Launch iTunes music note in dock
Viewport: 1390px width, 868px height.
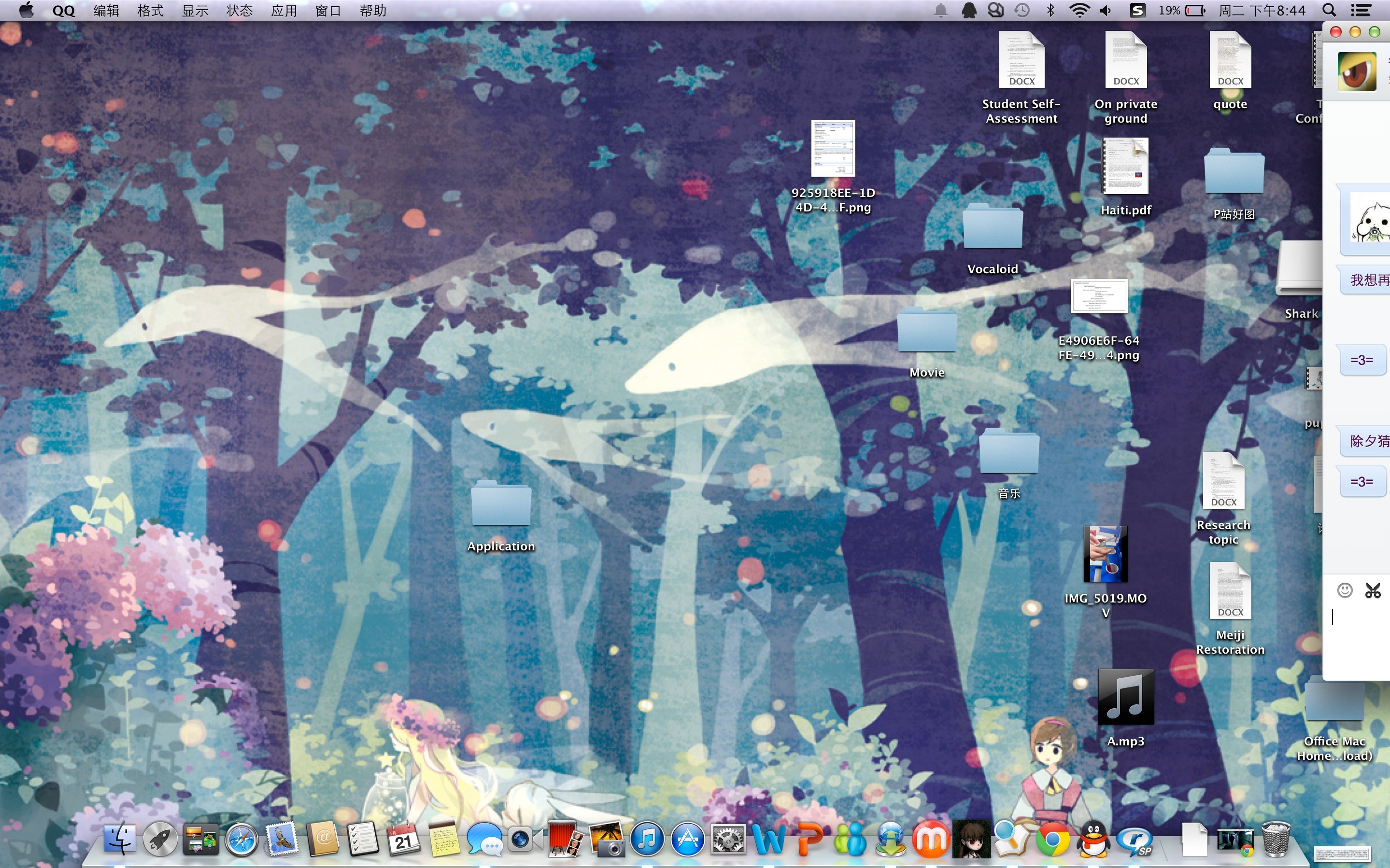coord(647,840)
